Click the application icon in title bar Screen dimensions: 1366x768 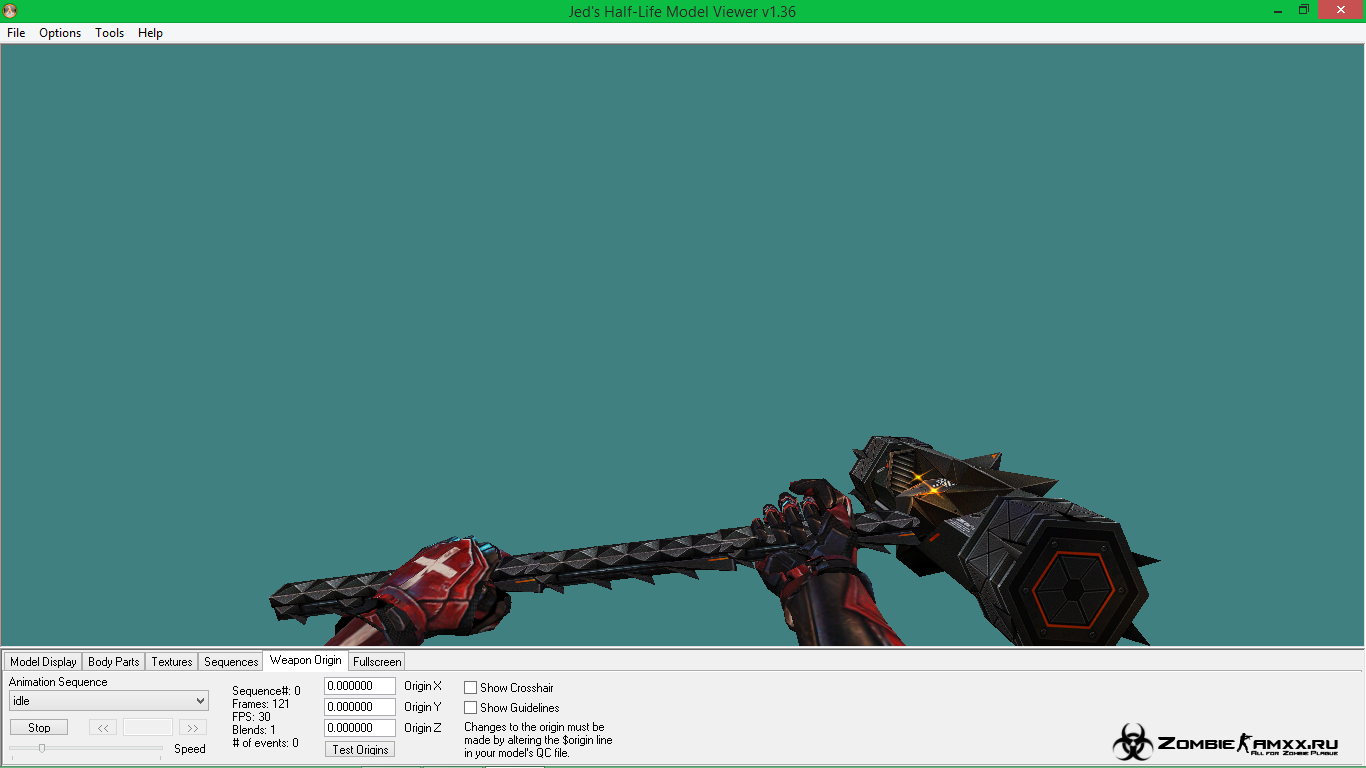11,11
